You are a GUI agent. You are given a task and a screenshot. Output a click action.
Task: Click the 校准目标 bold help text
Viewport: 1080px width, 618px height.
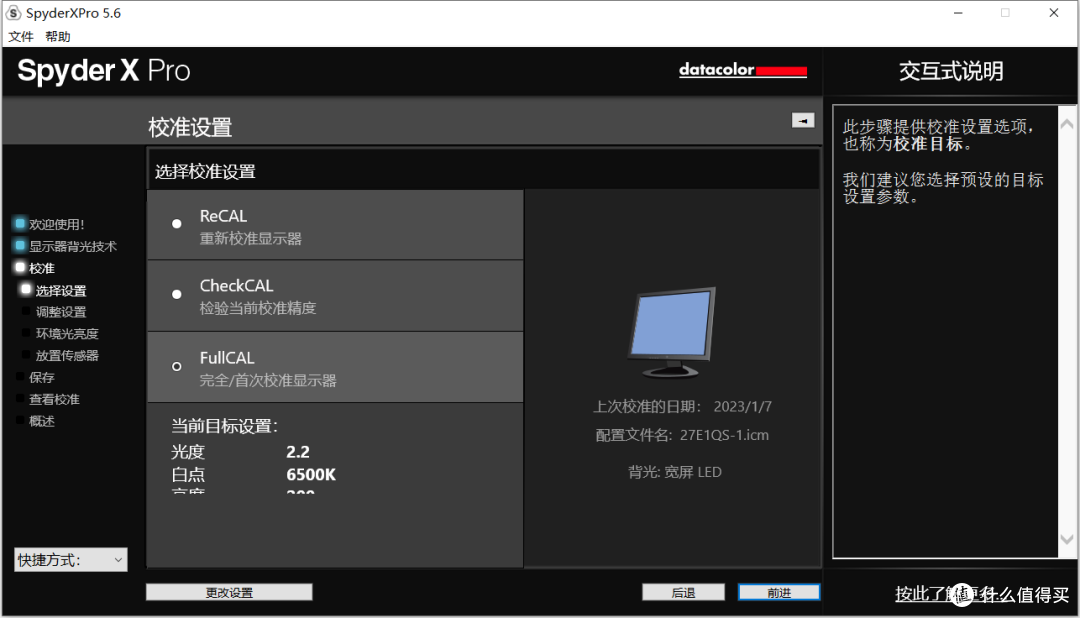point(927,144)
